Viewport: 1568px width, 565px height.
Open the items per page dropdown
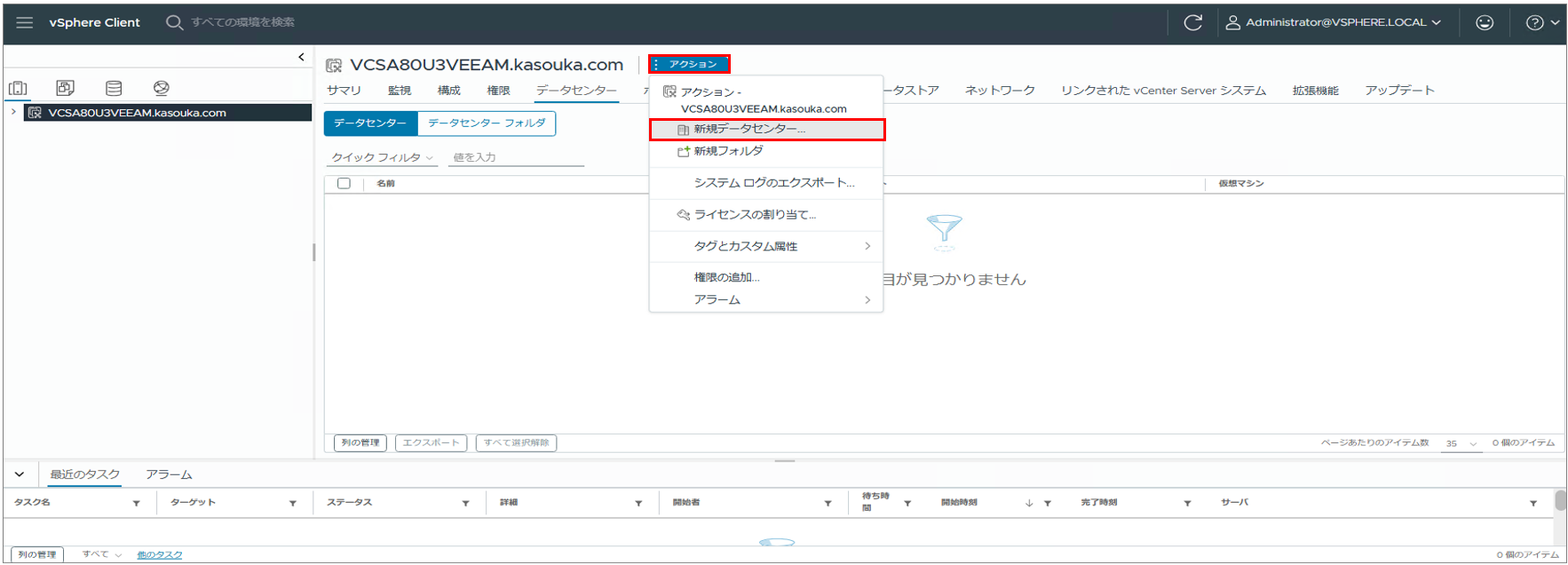[x=1461, y=443]
